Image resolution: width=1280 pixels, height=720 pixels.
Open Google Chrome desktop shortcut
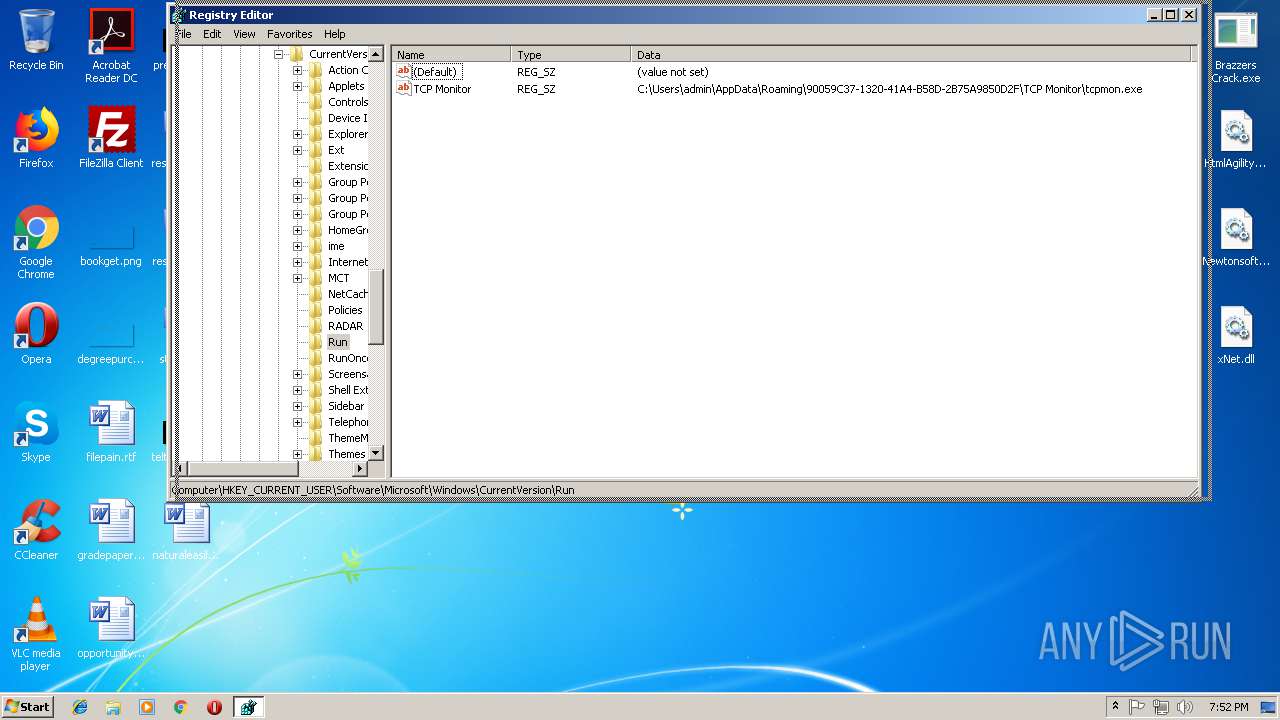click(x=36, y=242)
